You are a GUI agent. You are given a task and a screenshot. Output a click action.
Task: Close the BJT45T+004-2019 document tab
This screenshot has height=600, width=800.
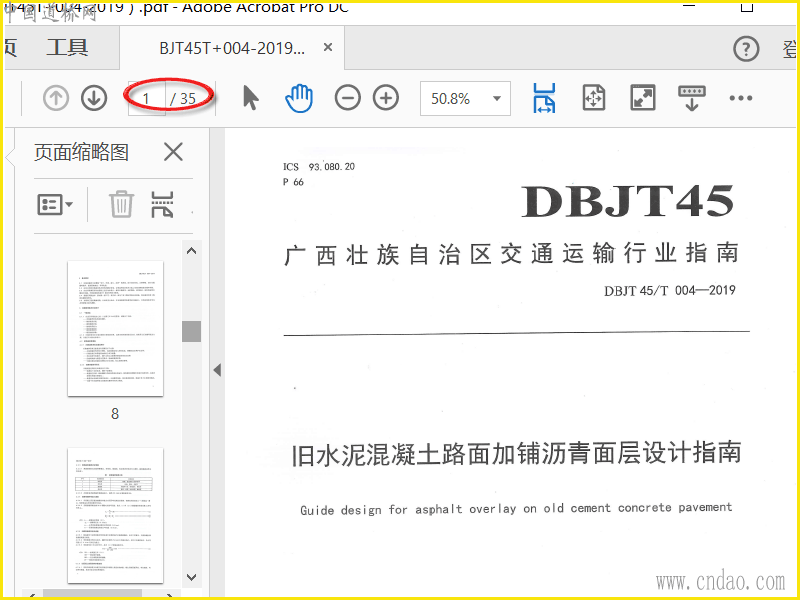328,47
